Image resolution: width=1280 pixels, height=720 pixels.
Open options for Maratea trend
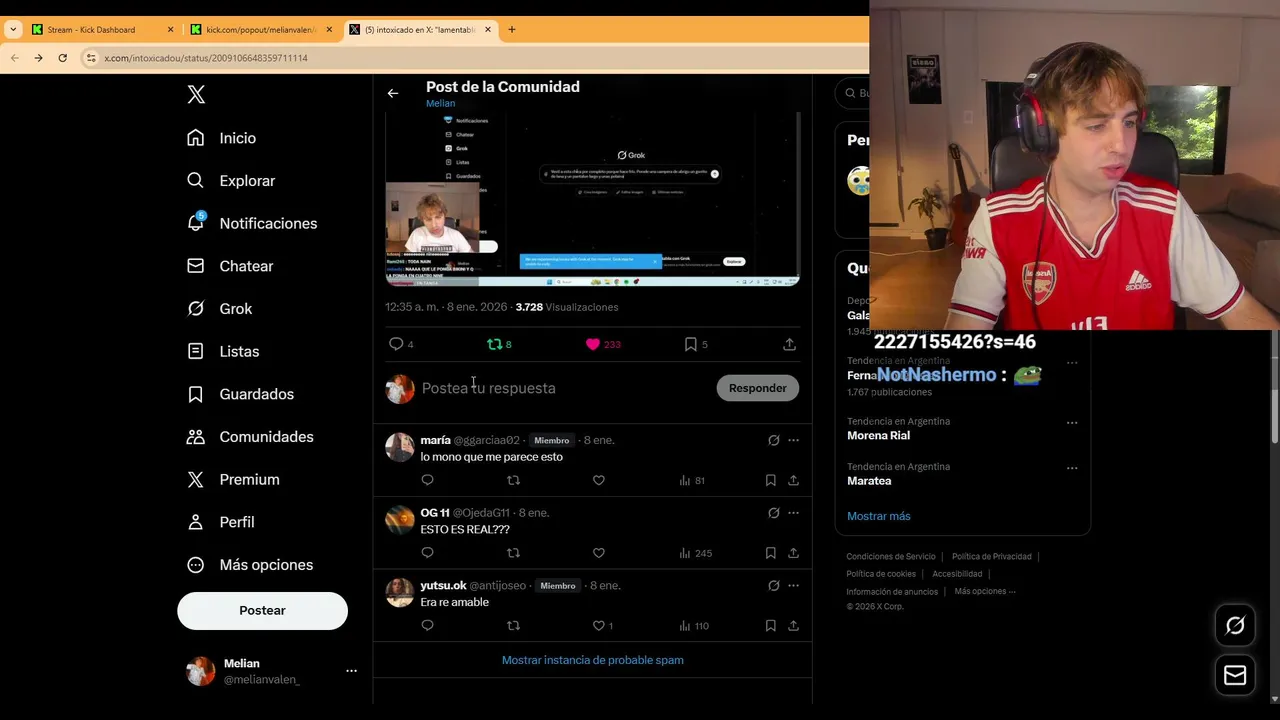point(1072,468)
